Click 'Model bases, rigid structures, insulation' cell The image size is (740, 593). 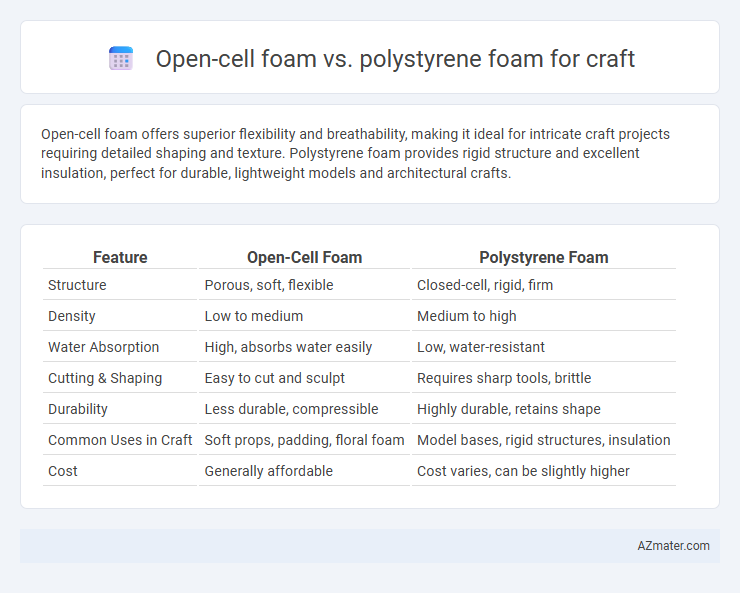[x=543, y=440]
